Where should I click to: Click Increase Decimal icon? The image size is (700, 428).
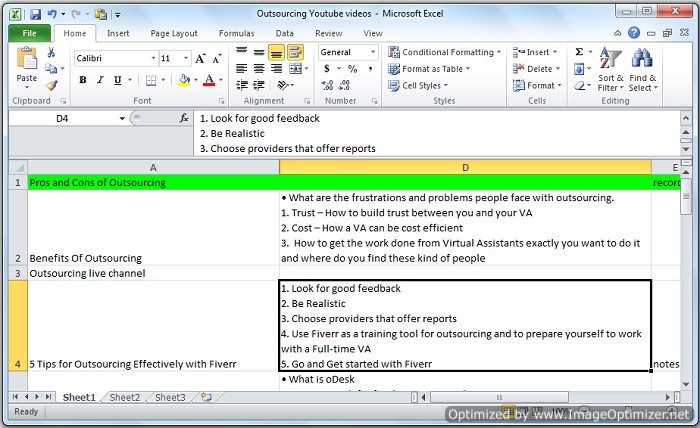point(327,85)
